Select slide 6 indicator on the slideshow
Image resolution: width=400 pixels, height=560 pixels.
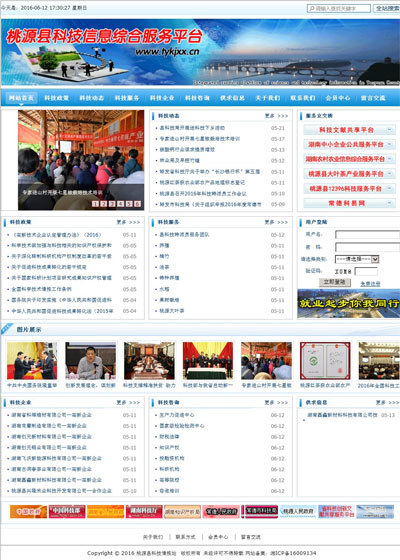pyautogui.click(x=138, y=204)
